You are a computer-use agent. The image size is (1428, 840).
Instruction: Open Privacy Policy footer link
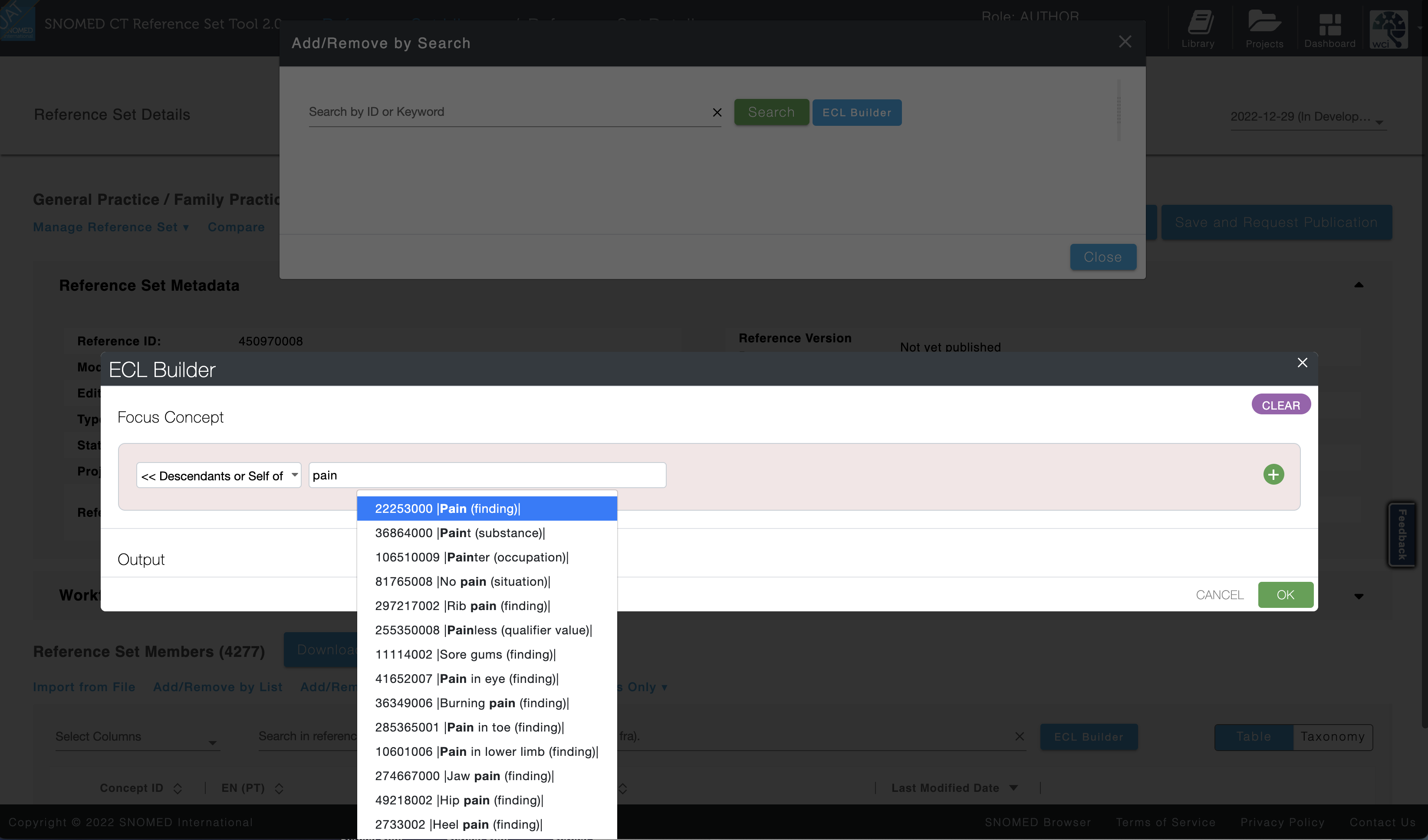1282,823
